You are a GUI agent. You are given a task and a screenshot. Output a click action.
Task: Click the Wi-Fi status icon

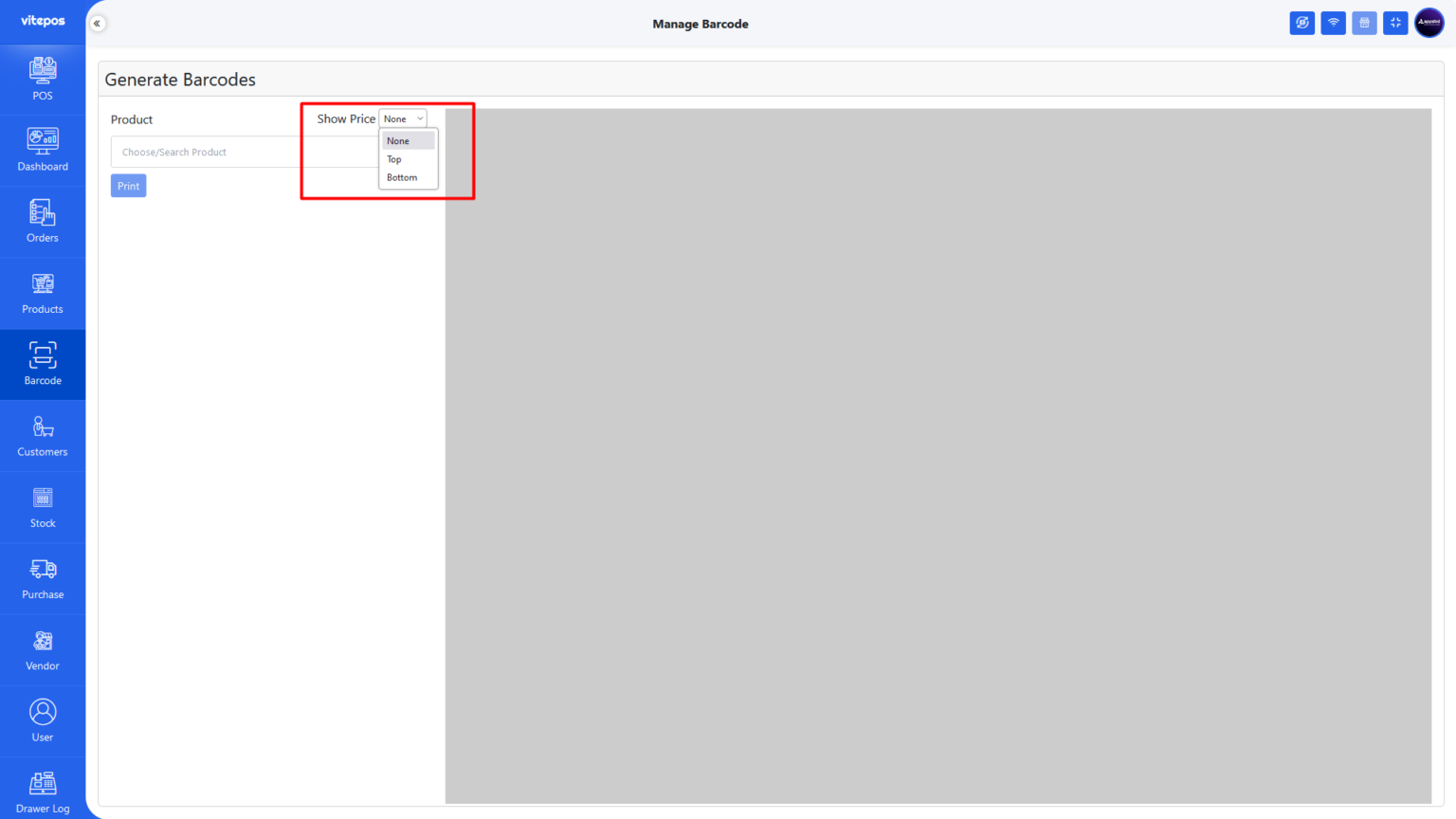(1334, 23)
